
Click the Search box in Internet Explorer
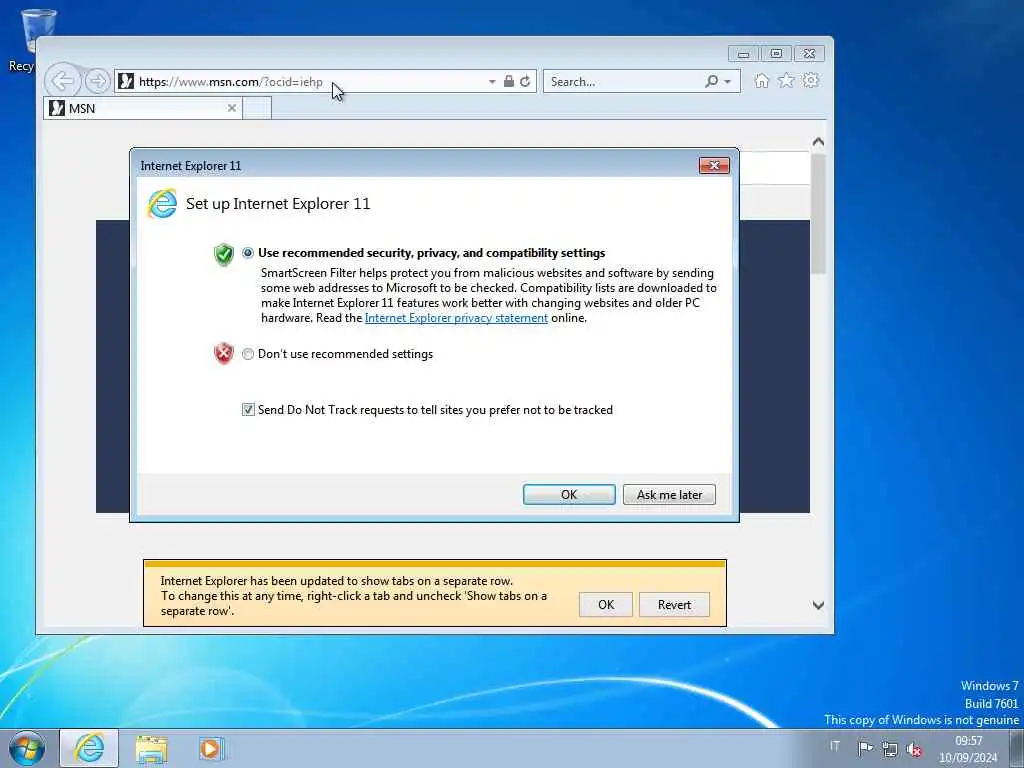[624, 82]
